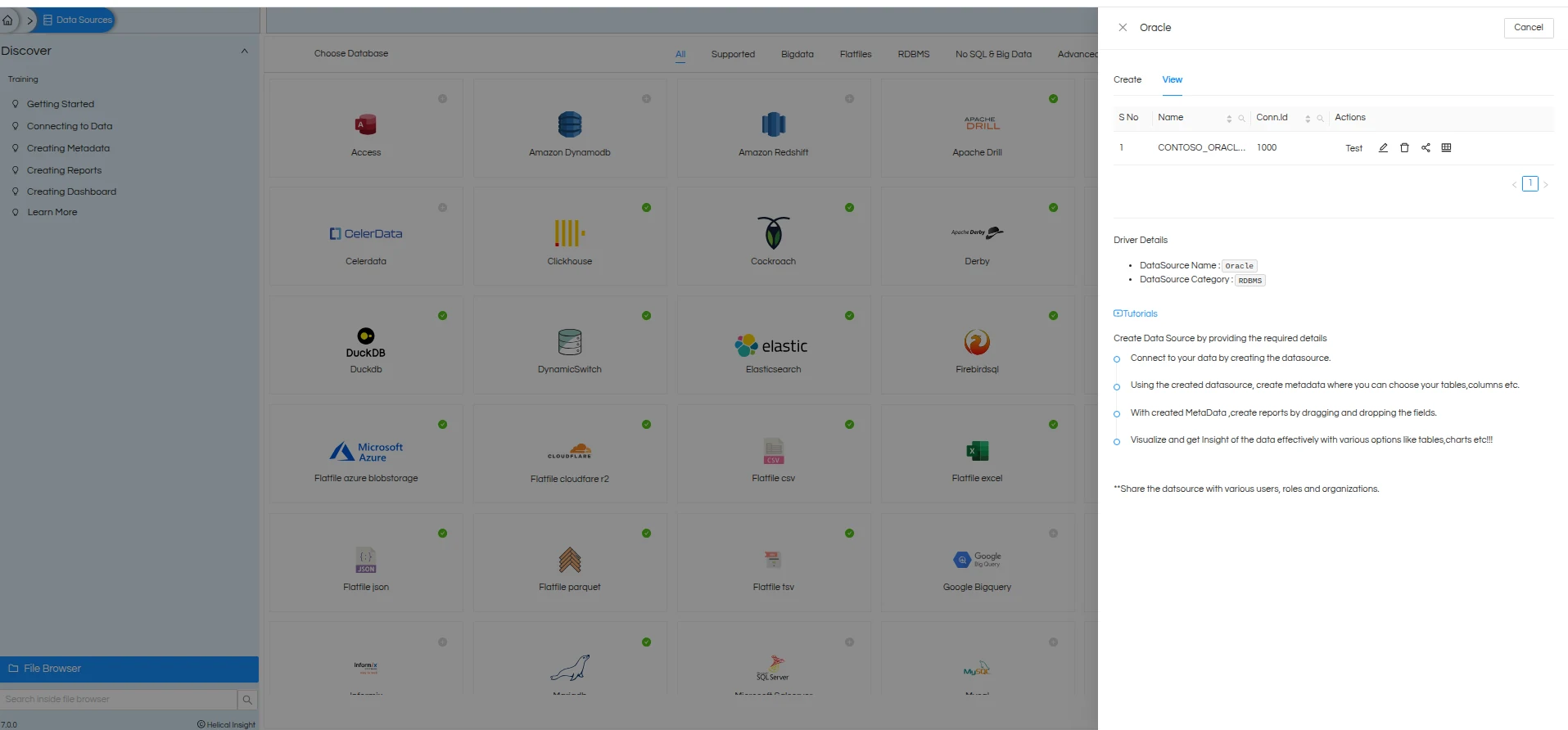The width and height of the screenshot is (1568, 730).
Task: Open the File Browser panel
Action: click(129, 669)
